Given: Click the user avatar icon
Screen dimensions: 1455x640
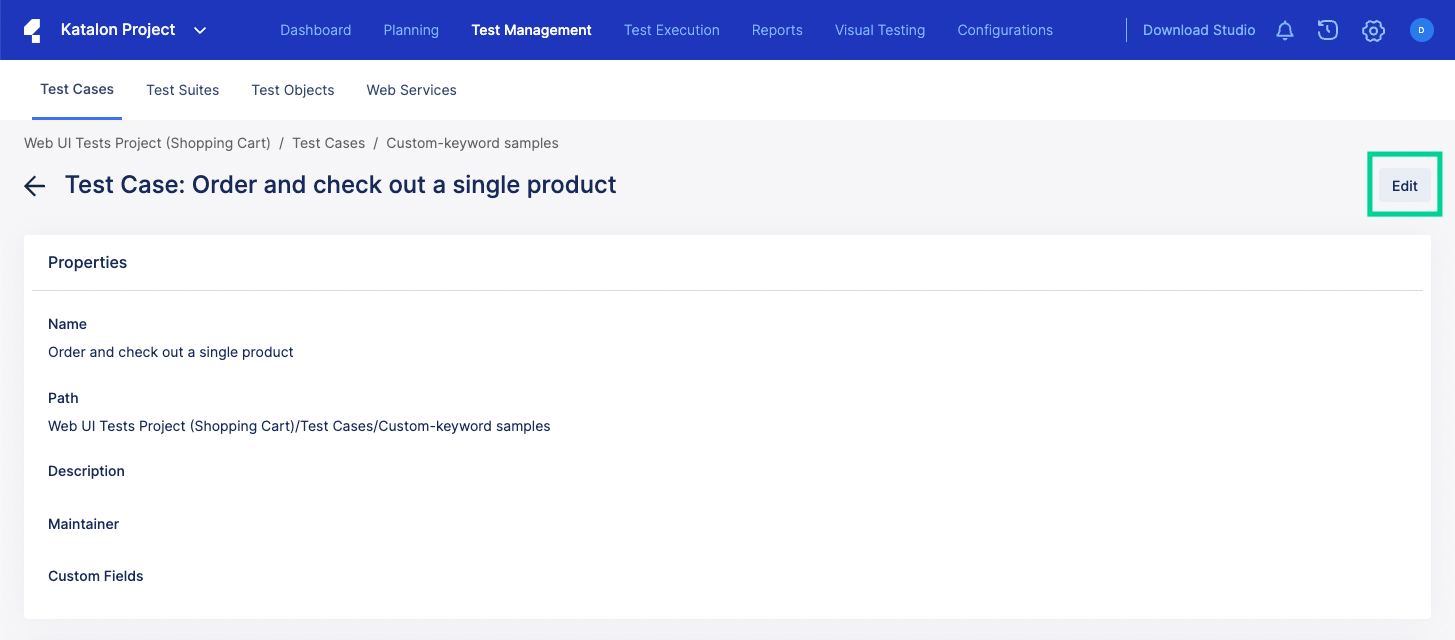Looking at the screenshot, I should [x=1421, y=30].
